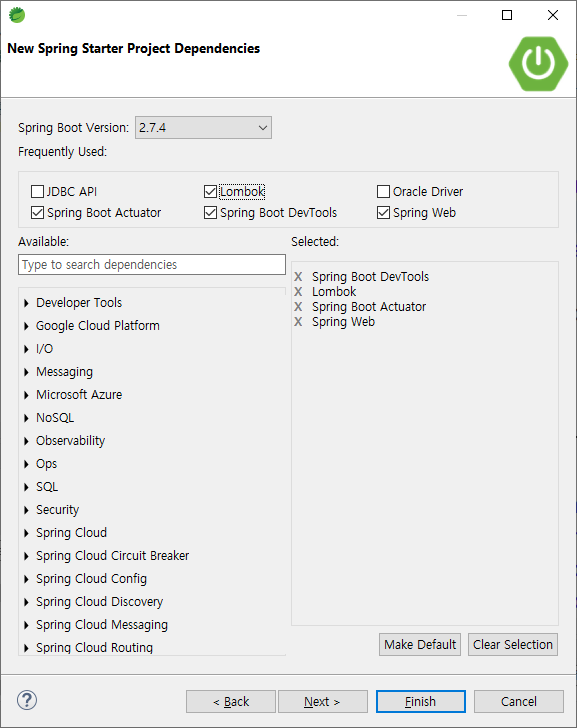The image size is (577, 728).
Task: Remove Spring Boot Actuator via its X icon
Action: point(298,307)
